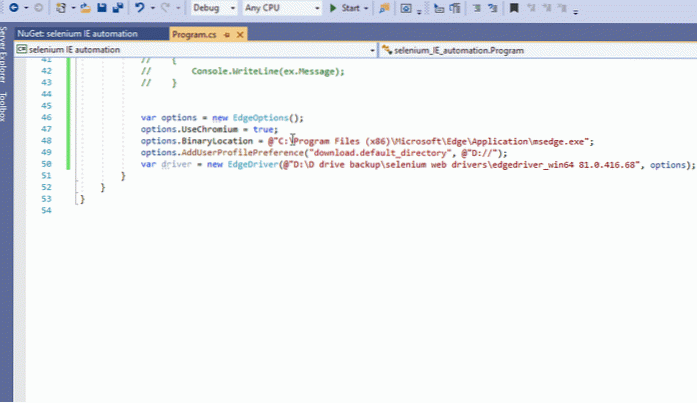The width and height of the screenshot is (697, 403).
Task: Click the Navigate Backward arrow icon
Action: (14, 9)
